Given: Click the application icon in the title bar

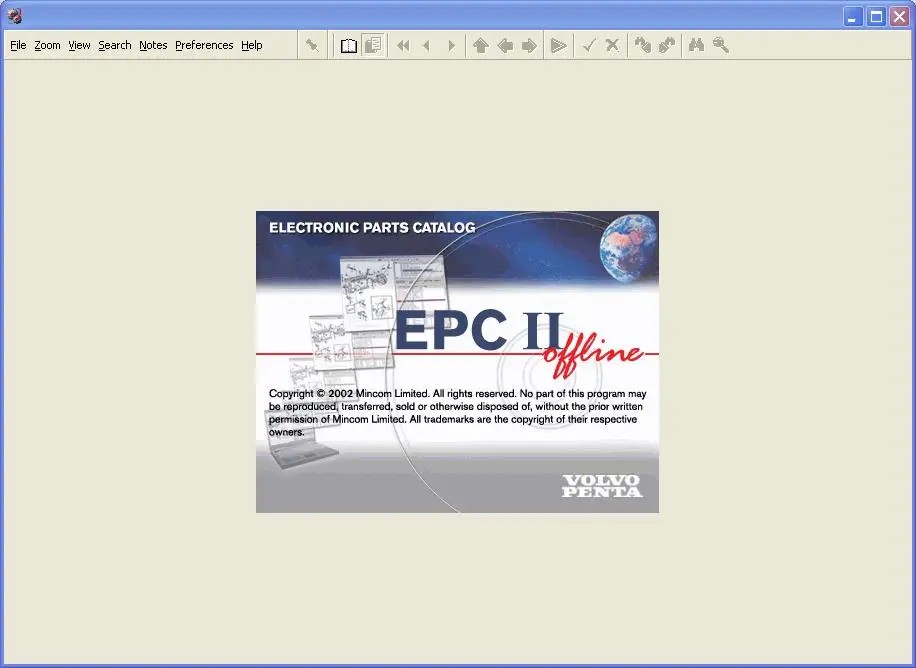Looking at the screenshot, I should point(15,16).
